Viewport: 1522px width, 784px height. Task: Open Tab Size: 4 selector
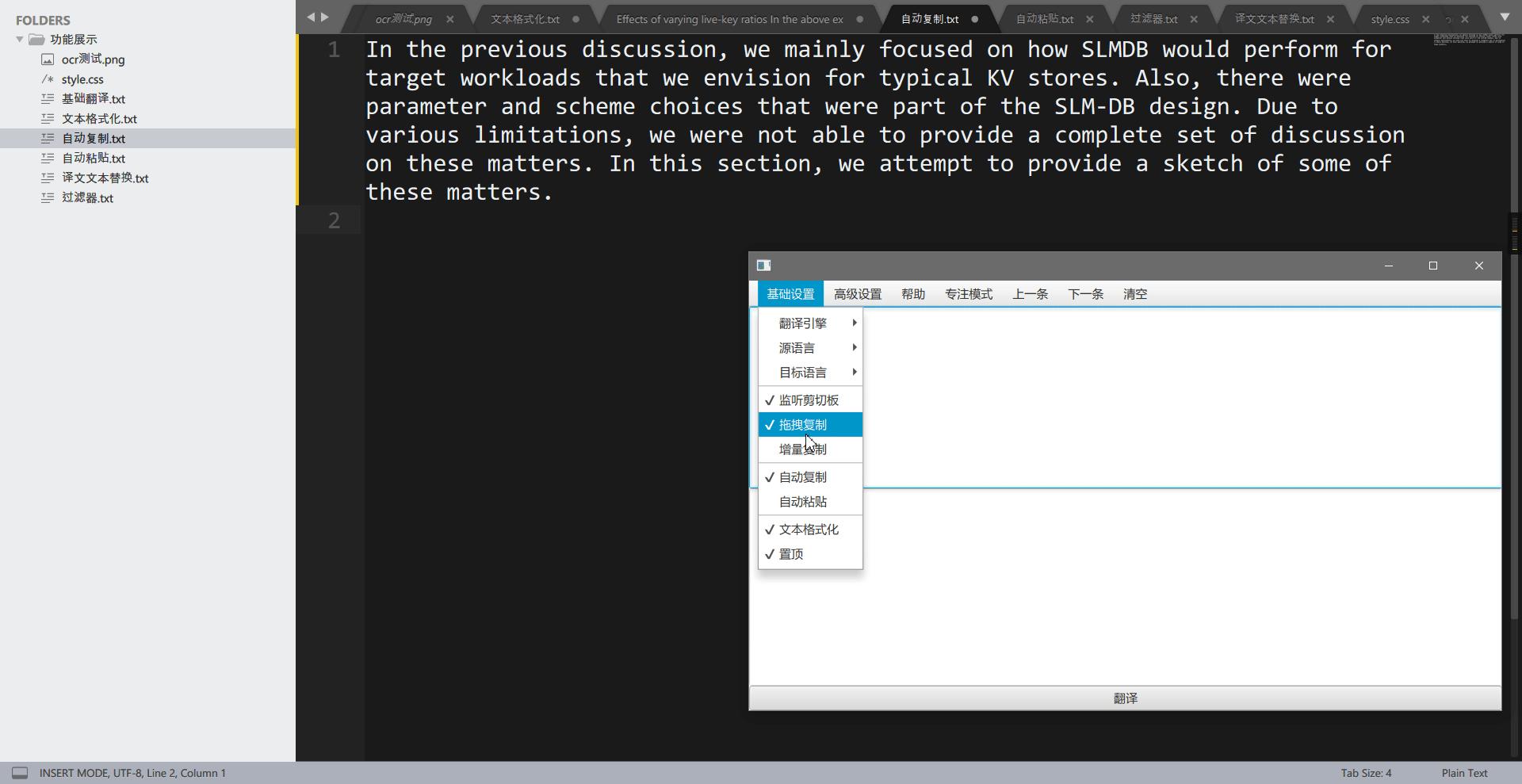click(1366, 773)
